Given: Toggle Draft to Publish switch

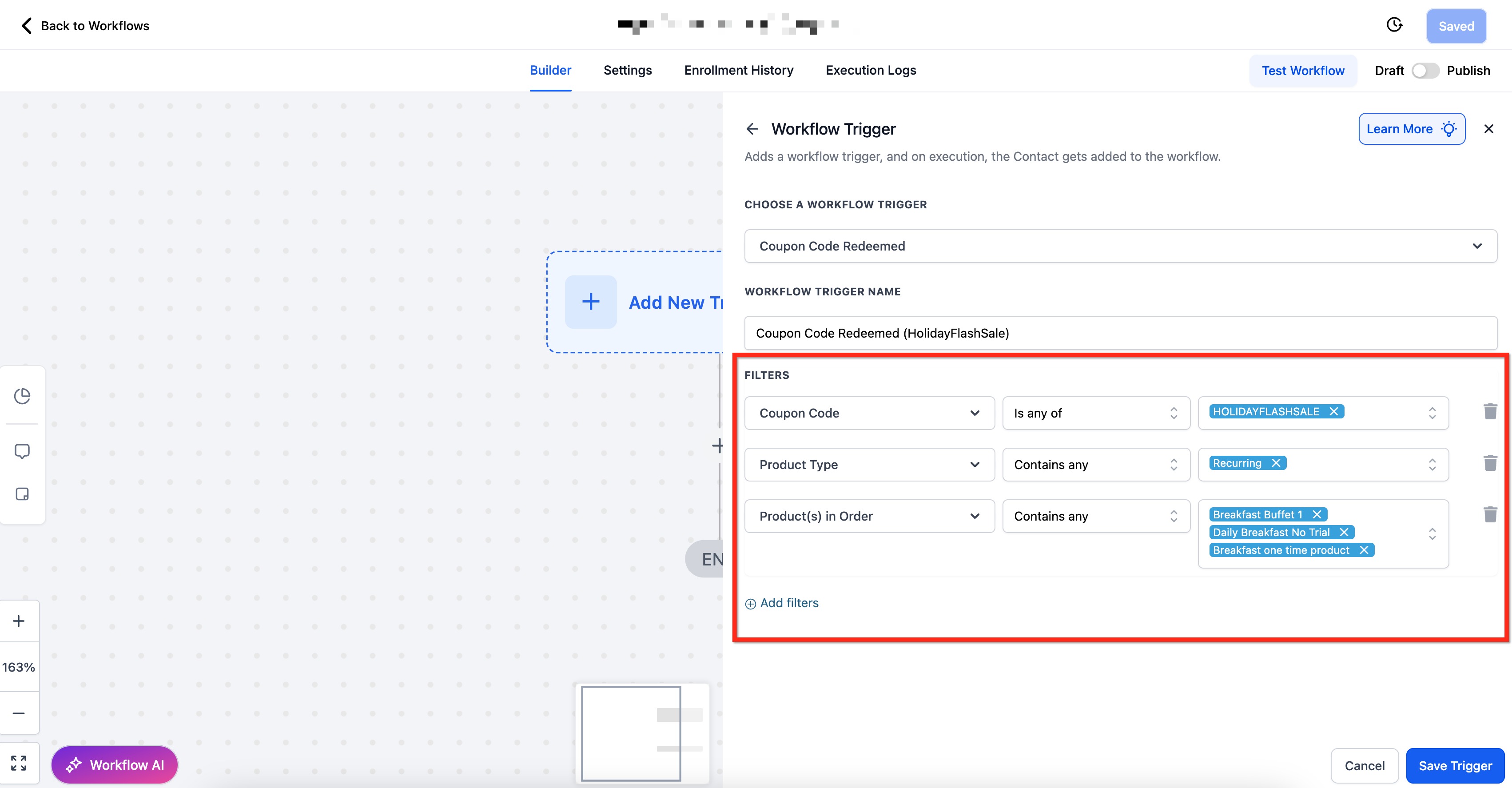Looking at the screenshot, I should tap(1425, 71).
